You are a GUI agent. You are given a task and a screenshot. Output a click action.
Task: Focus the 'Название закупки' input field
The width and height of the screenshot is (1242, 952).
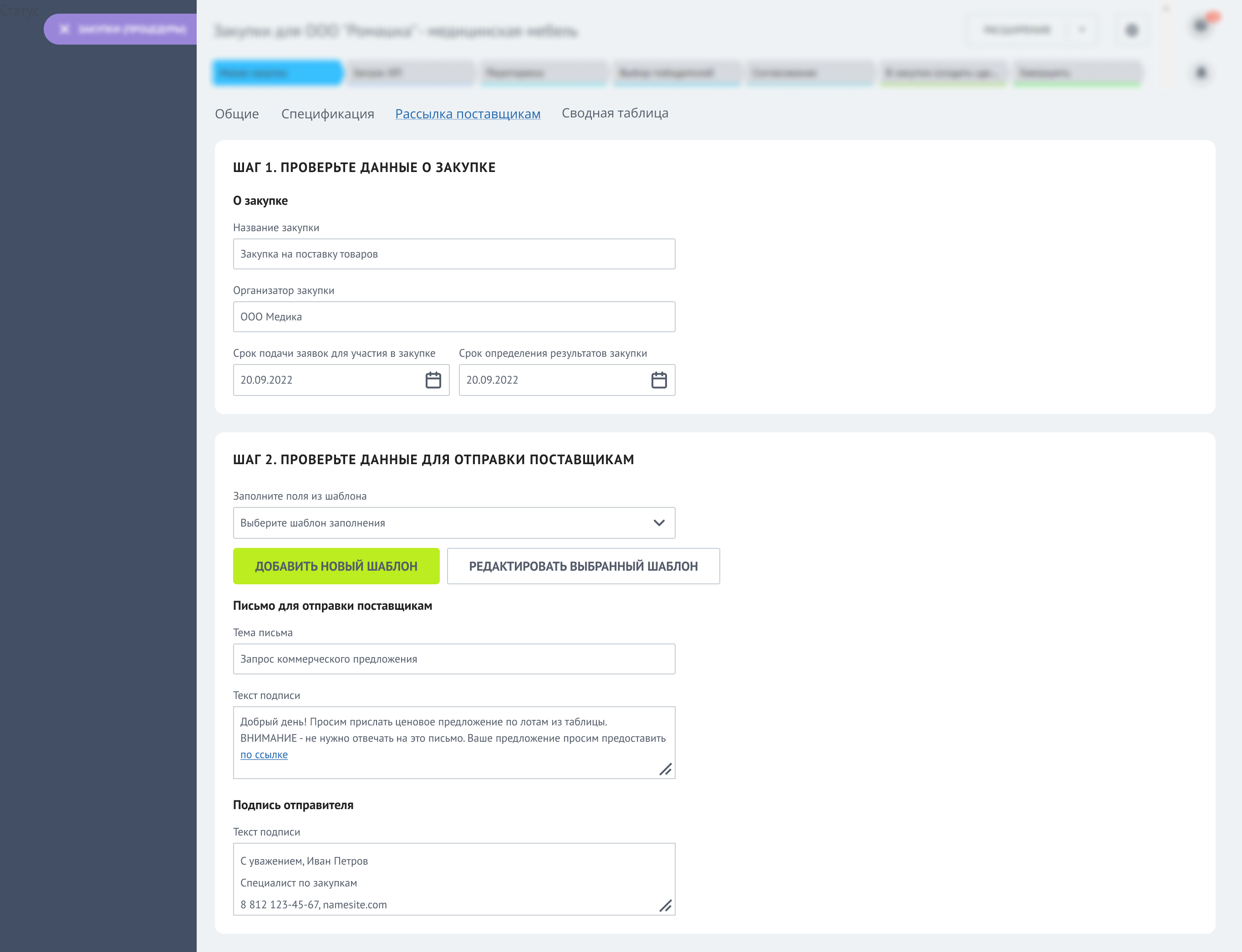point(453,254)
